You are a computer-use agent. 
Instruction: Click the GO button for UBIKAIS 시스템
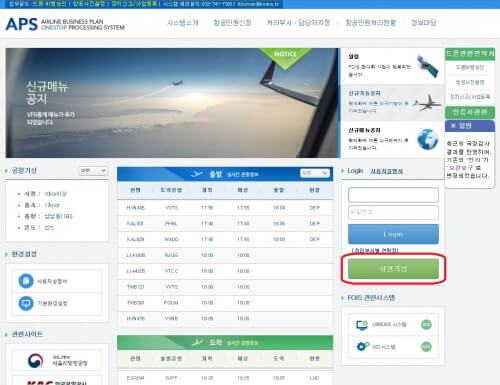tap(426, 324)
